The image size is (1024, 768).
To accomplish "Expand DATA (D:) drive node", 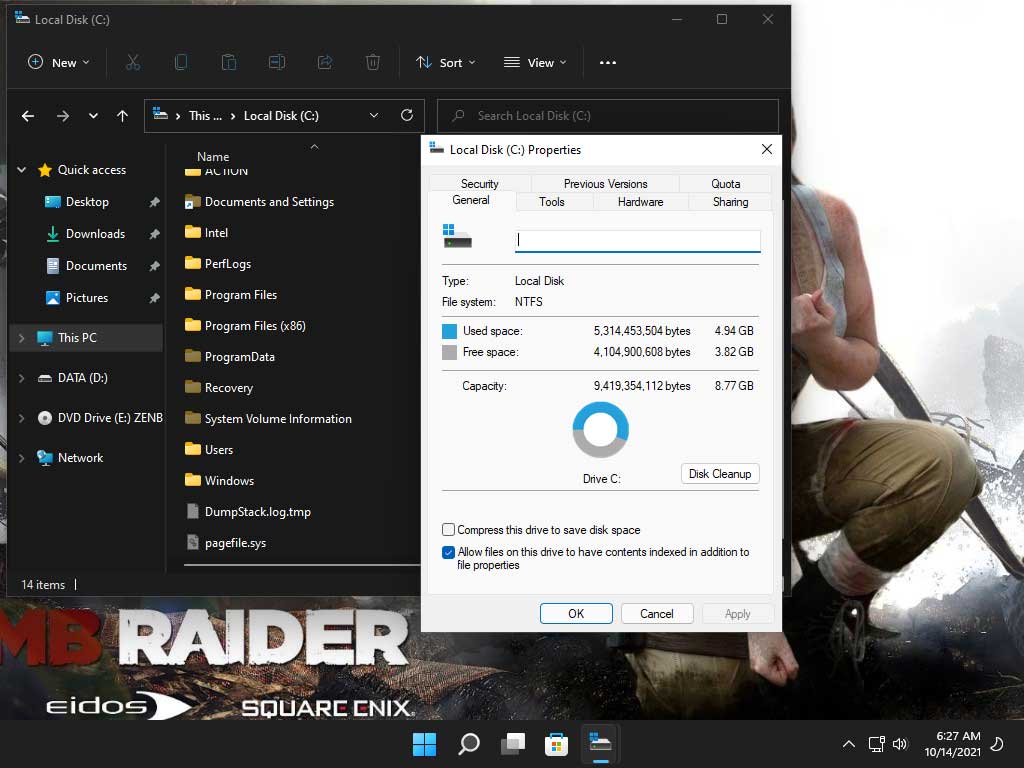I will [22, 378].
